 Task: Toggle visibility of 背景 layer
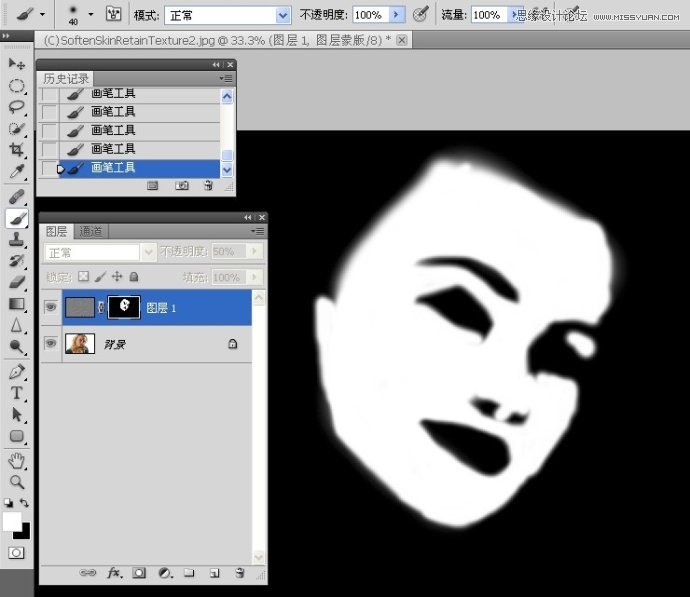pyautogui.click(x=50, y=343)
